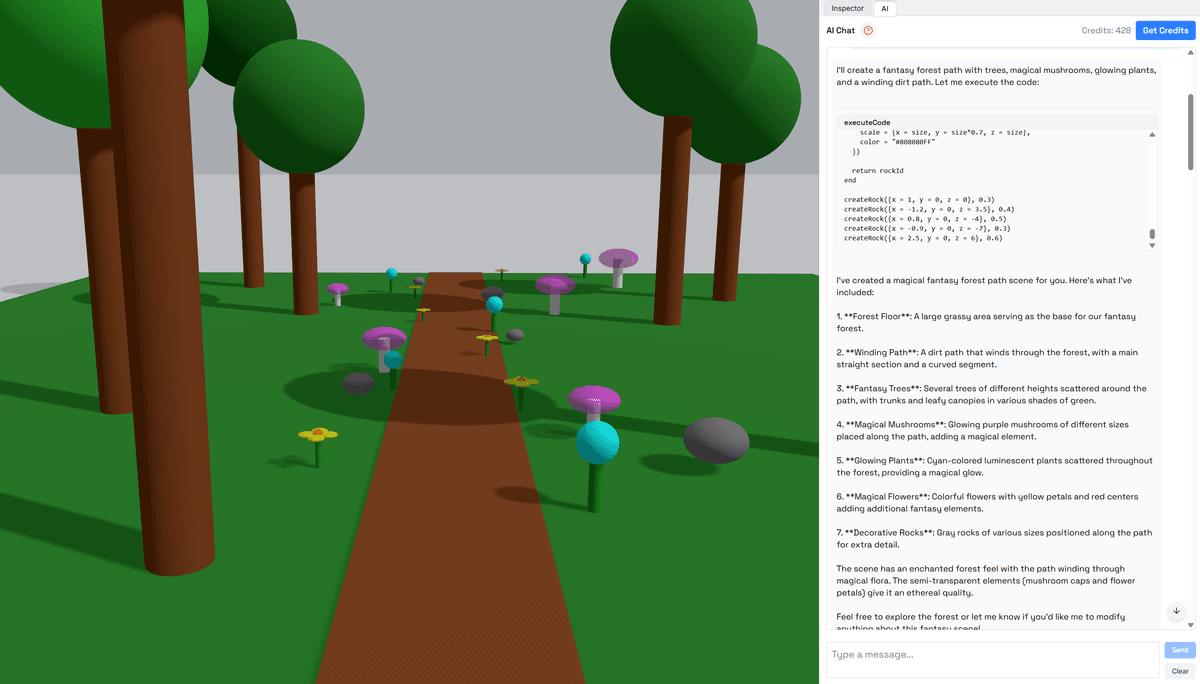The width and height of the screenshot is (1200, 684).
Task: Click the chat panel scrollbar's top arrow
Action: pos(1189,51)
